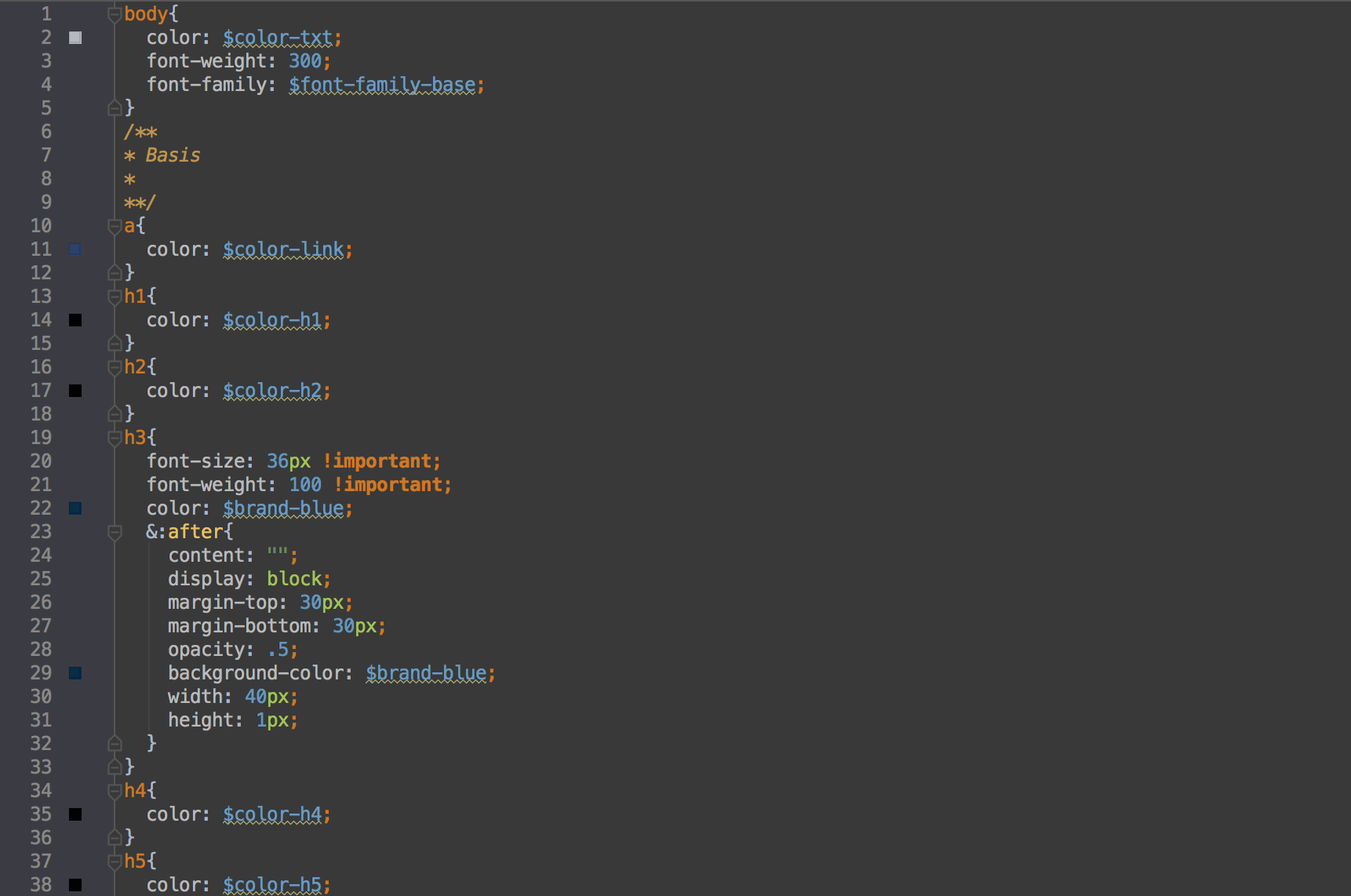This screenshot has width=1351, height=896.
Task: Click the black swatch beside $color-h1
Action: pyautogui.click(x=75, y=320)
